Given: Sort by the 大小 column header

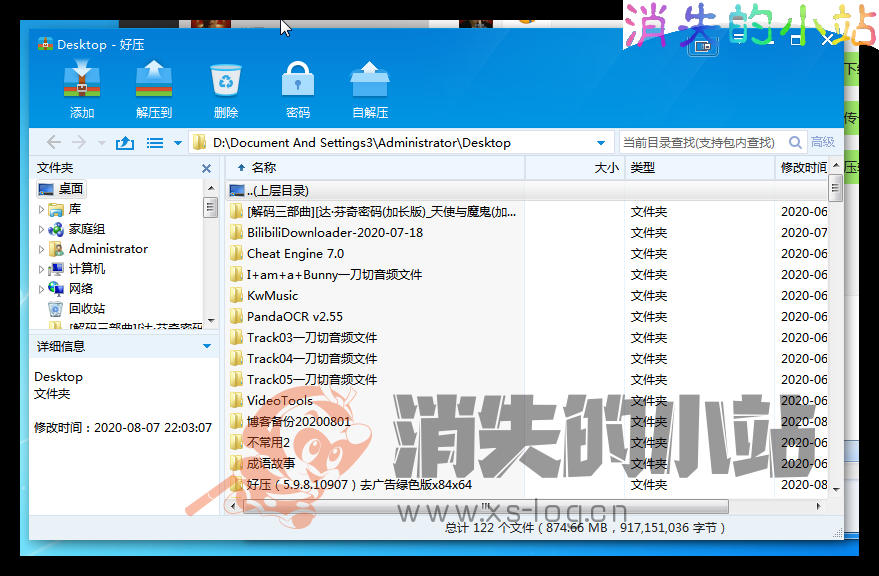Looking at the screenshot, I should pos(607,168).
